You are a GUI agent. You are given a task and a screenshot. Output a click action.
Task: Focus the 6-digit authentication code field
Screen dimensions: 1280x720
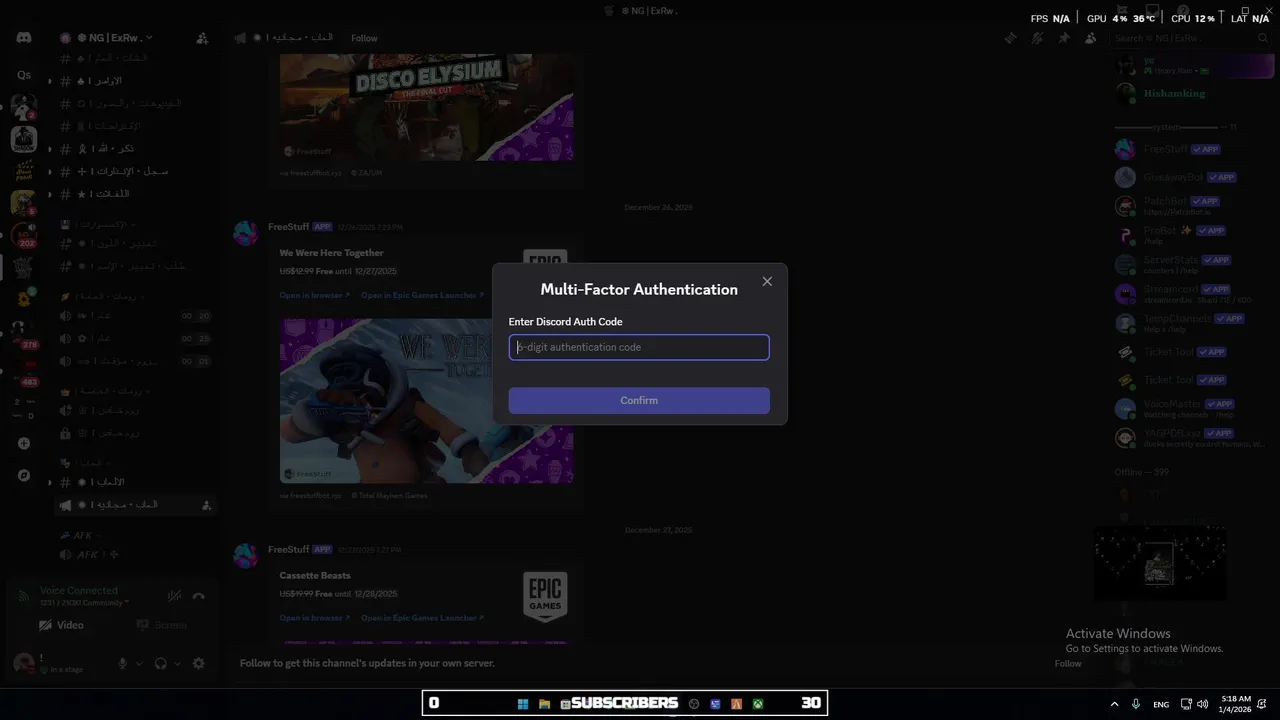639,347
